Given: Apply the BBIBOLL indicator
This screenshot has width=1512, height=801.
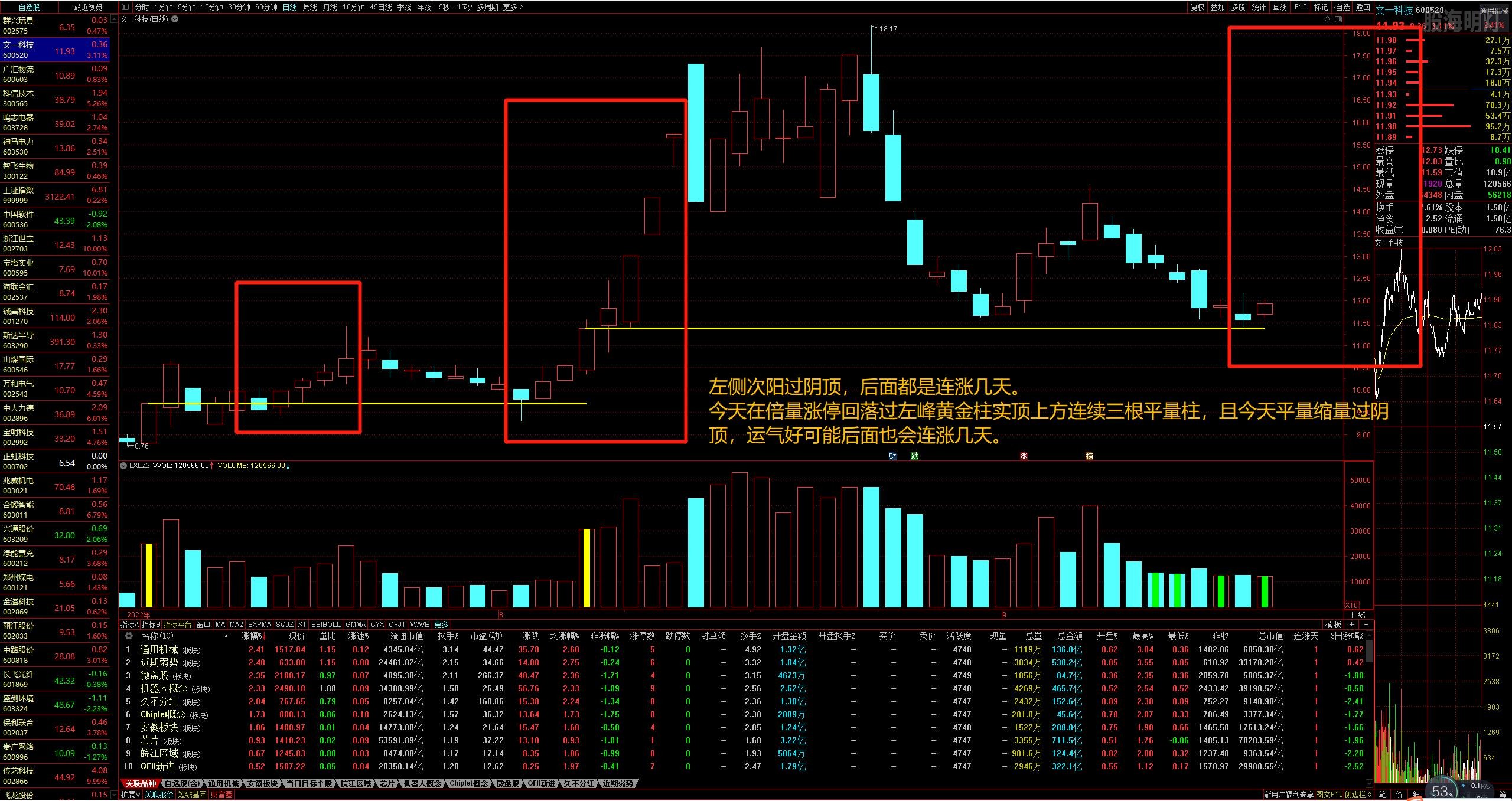Looking at the screenshot, I should (x=326, y=624).
